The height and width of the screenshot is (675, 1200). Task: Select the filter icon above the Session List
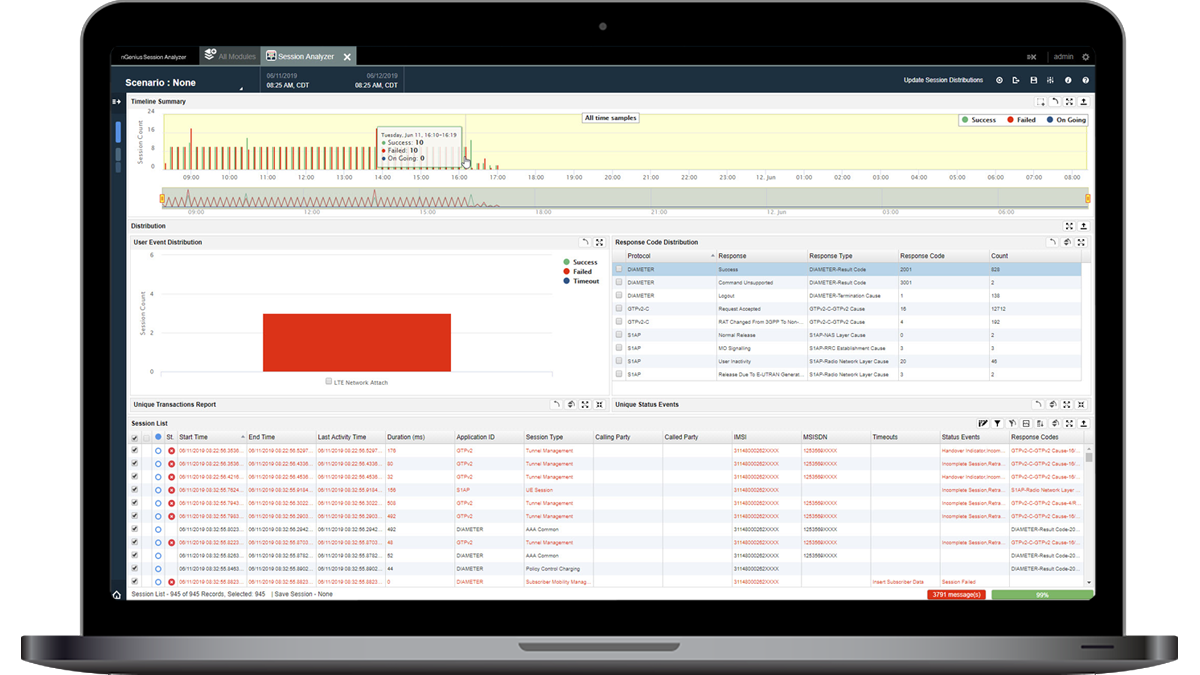pyautogui.click(x=998, y=423)
